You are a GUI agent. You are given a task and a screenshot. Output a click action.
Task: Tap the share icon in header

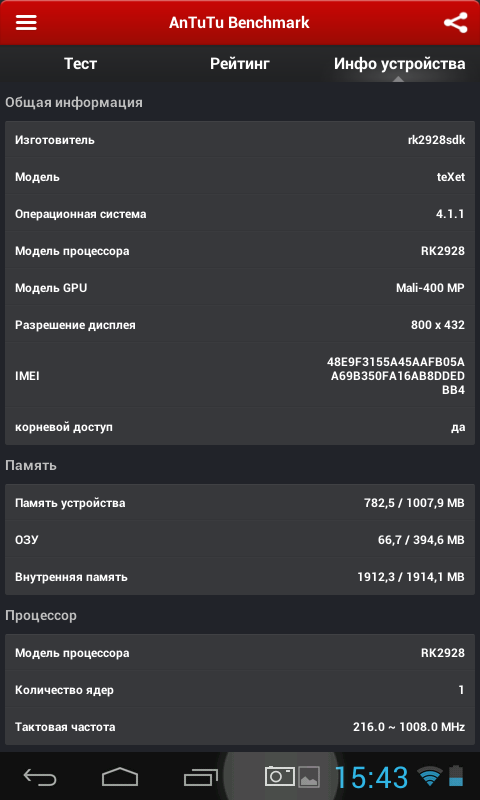click(455, 22)
